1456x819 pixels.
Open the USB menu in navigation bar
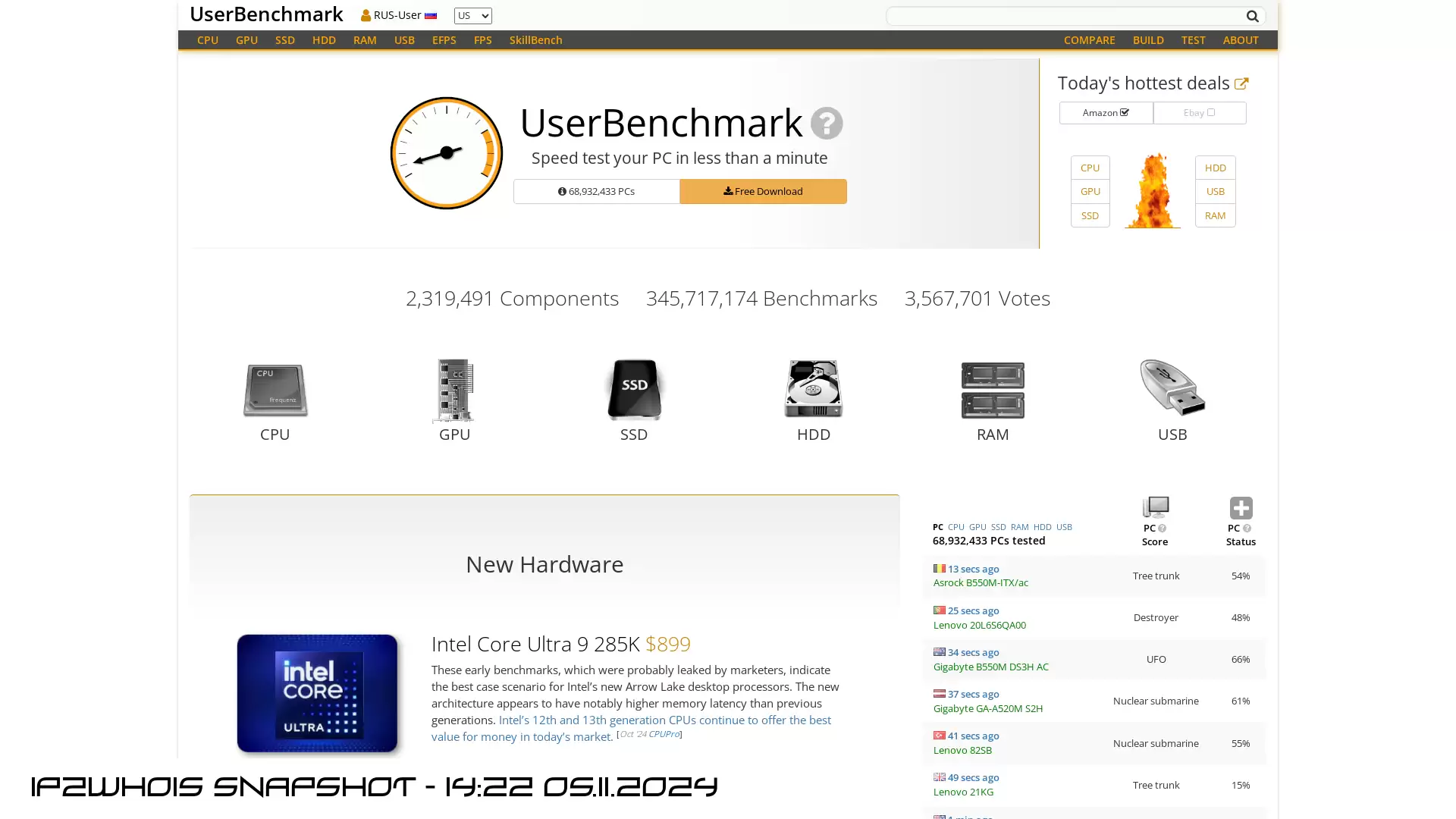(404, 40)
